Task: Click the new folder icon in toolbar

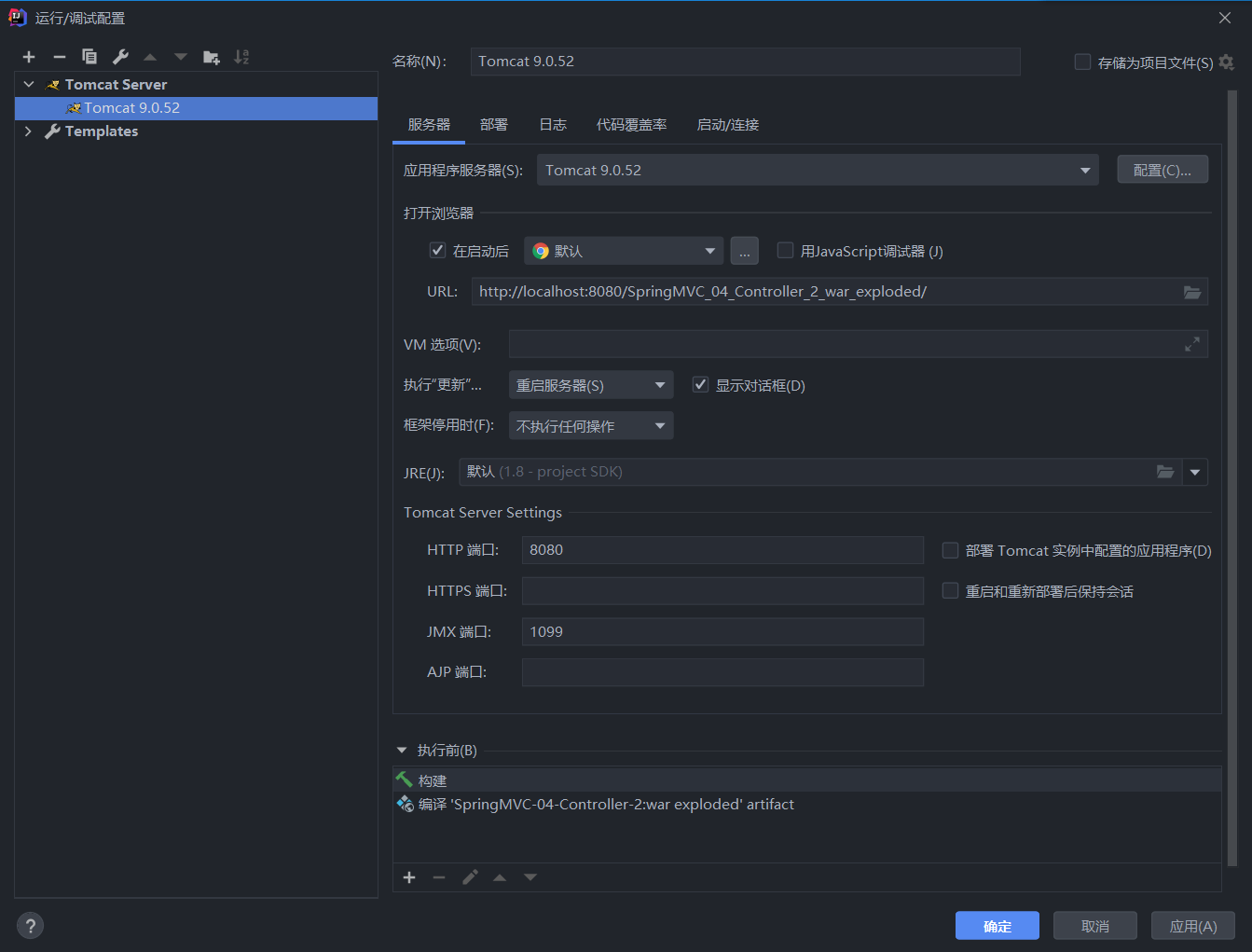Action: point(211,57)
